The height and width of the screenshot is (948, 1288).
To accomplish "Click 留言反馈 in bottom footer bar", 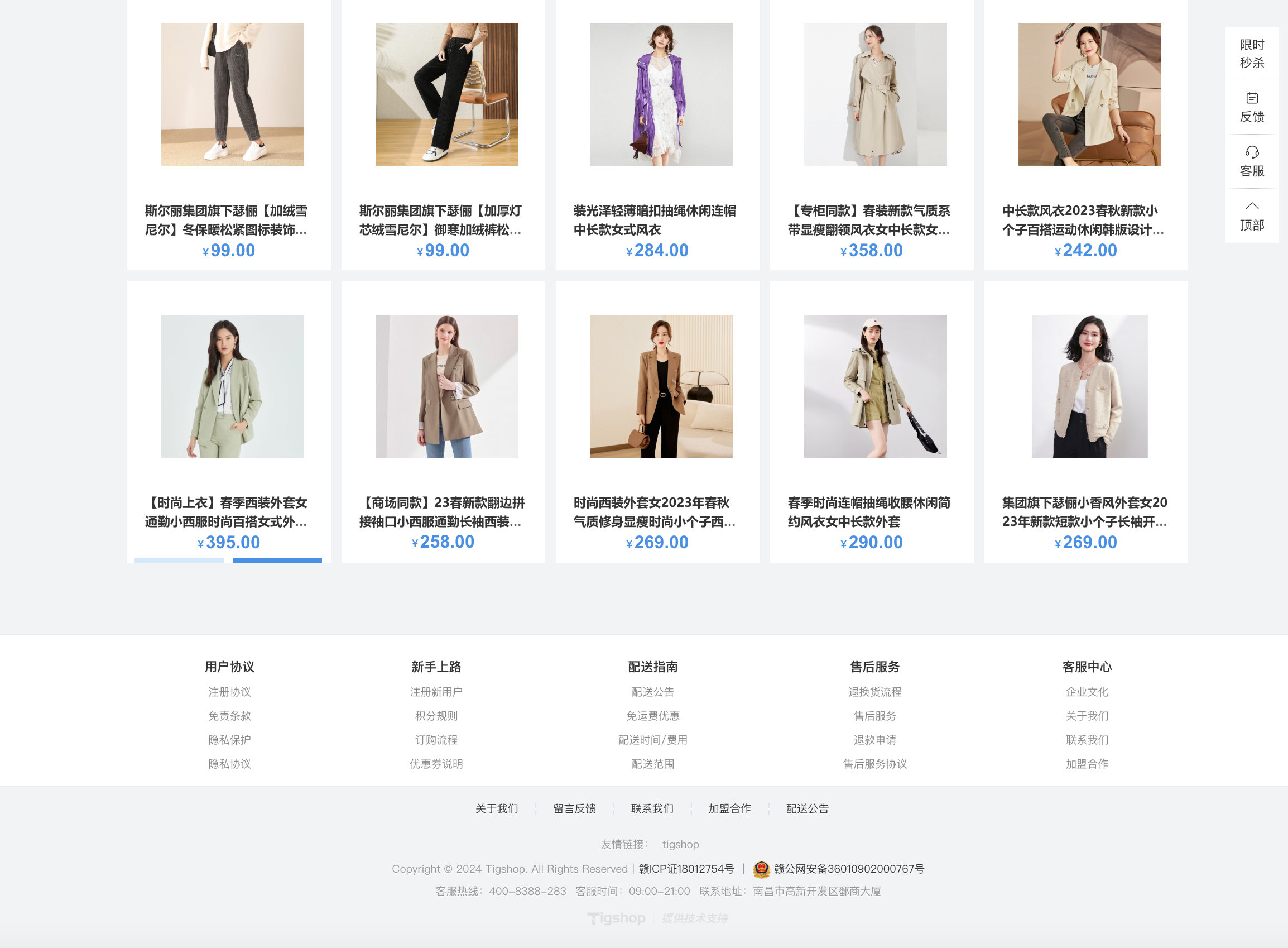I will coord(574,808).
